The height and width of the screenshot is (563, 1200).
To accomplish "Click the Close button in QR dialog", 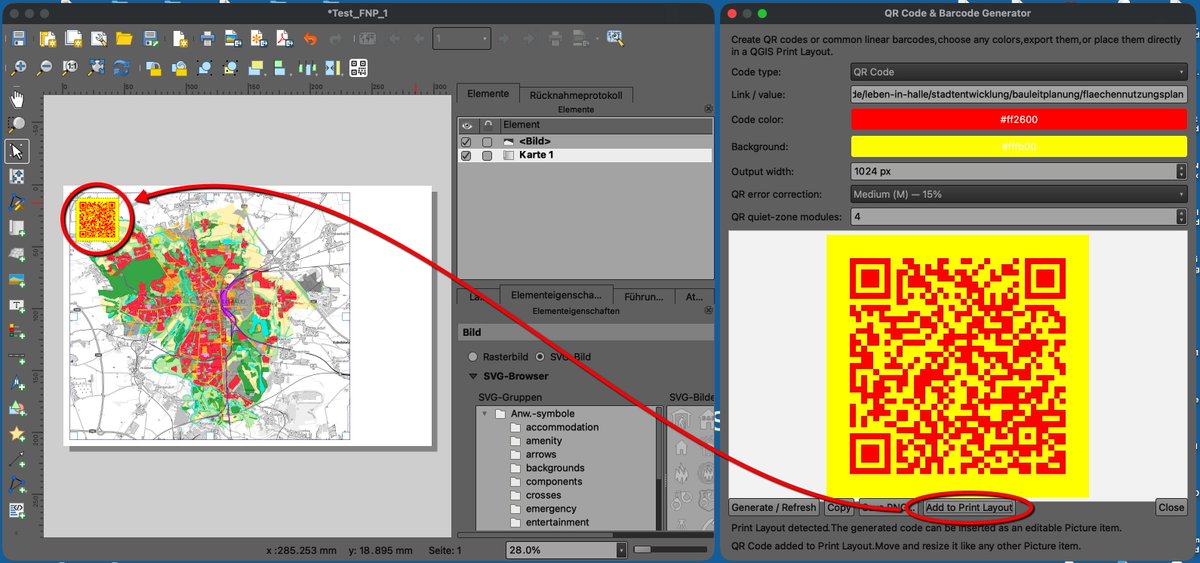I will coord(1171,508).
